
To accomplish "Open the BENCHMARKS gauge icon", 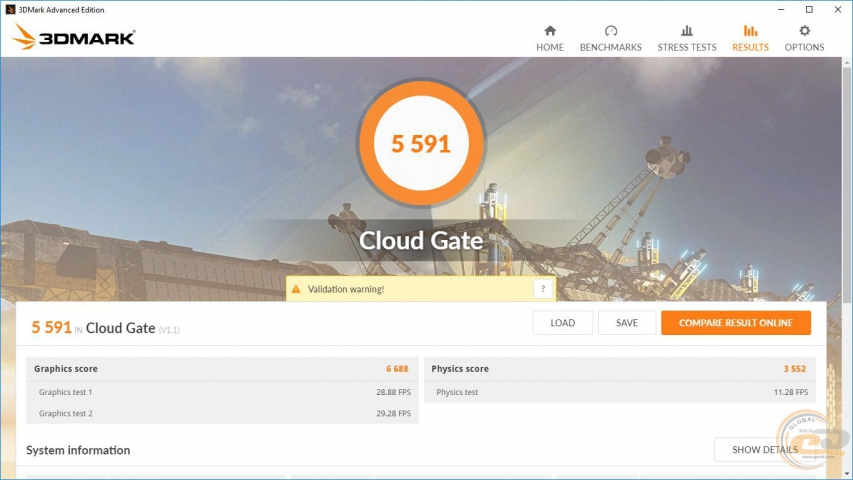I will point(611,31).
